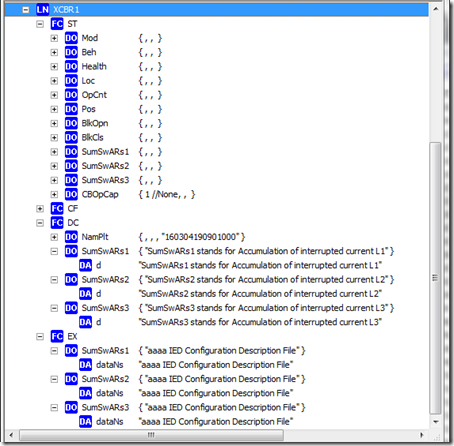The image size is (454, 446).
Task: Click DA icon of dataNs under EX SumSwARs1
Action: pos(85,365)
